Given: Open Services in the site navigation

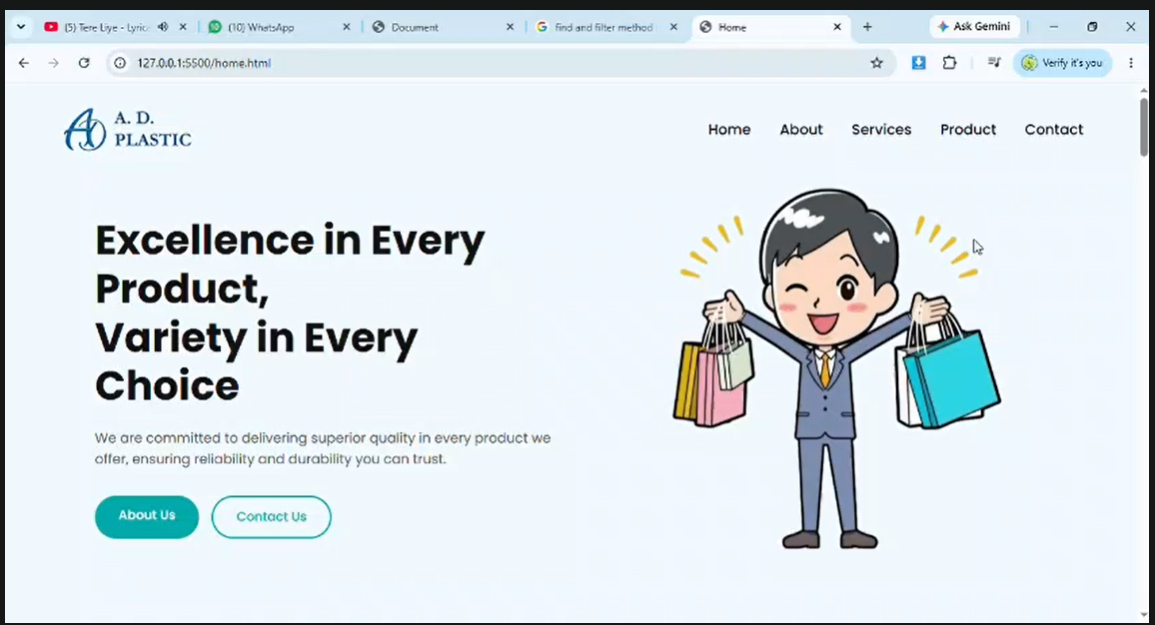Looking at the screenshot, I should pos(881,130).
